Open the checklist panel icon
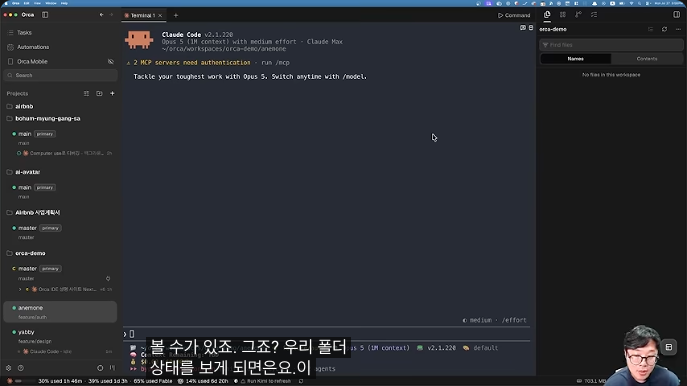Image resolution: width=687 pixels, height=386 pixels. pyautogui.click(x=594, y=14)
